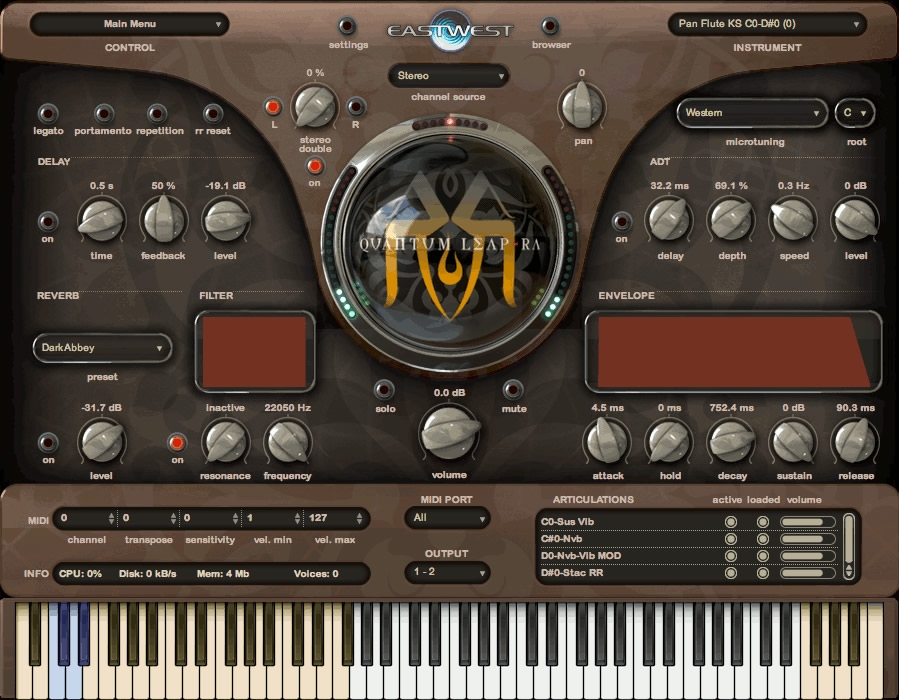Viewport: 899px width, 700px height.
Task: Open the Pan Flute instrument dropdown
Action: click(x=767, y=24)
